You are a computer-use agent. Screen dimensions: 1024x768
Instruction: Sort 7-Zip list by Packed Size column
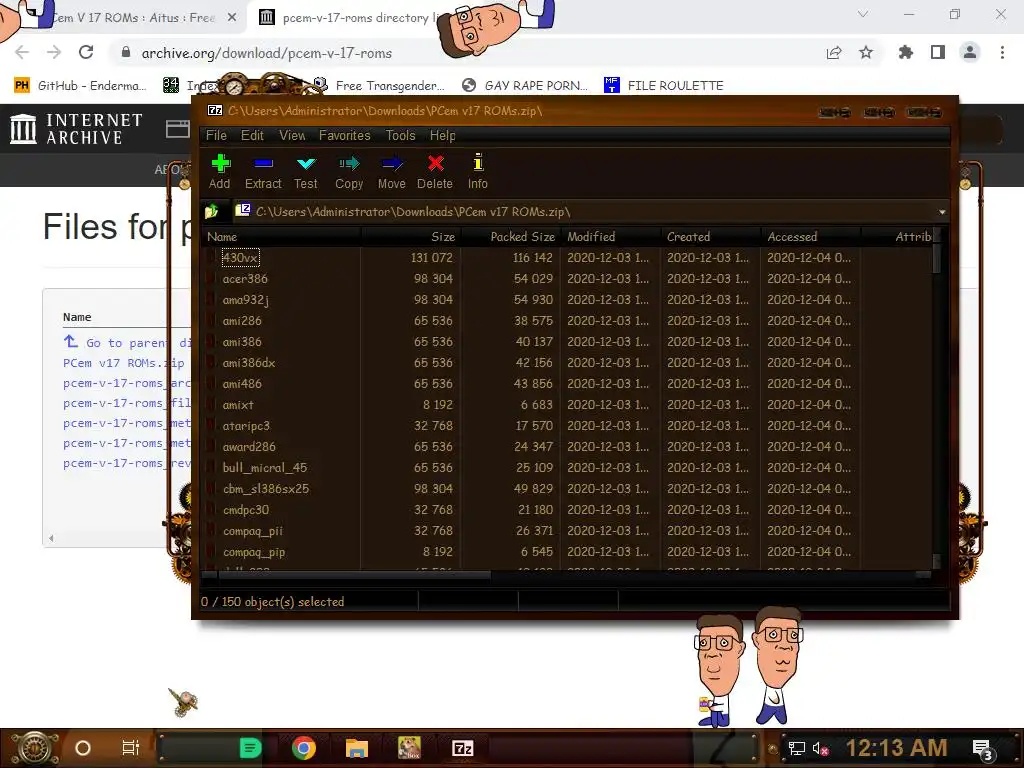click(x=510, y=236)
